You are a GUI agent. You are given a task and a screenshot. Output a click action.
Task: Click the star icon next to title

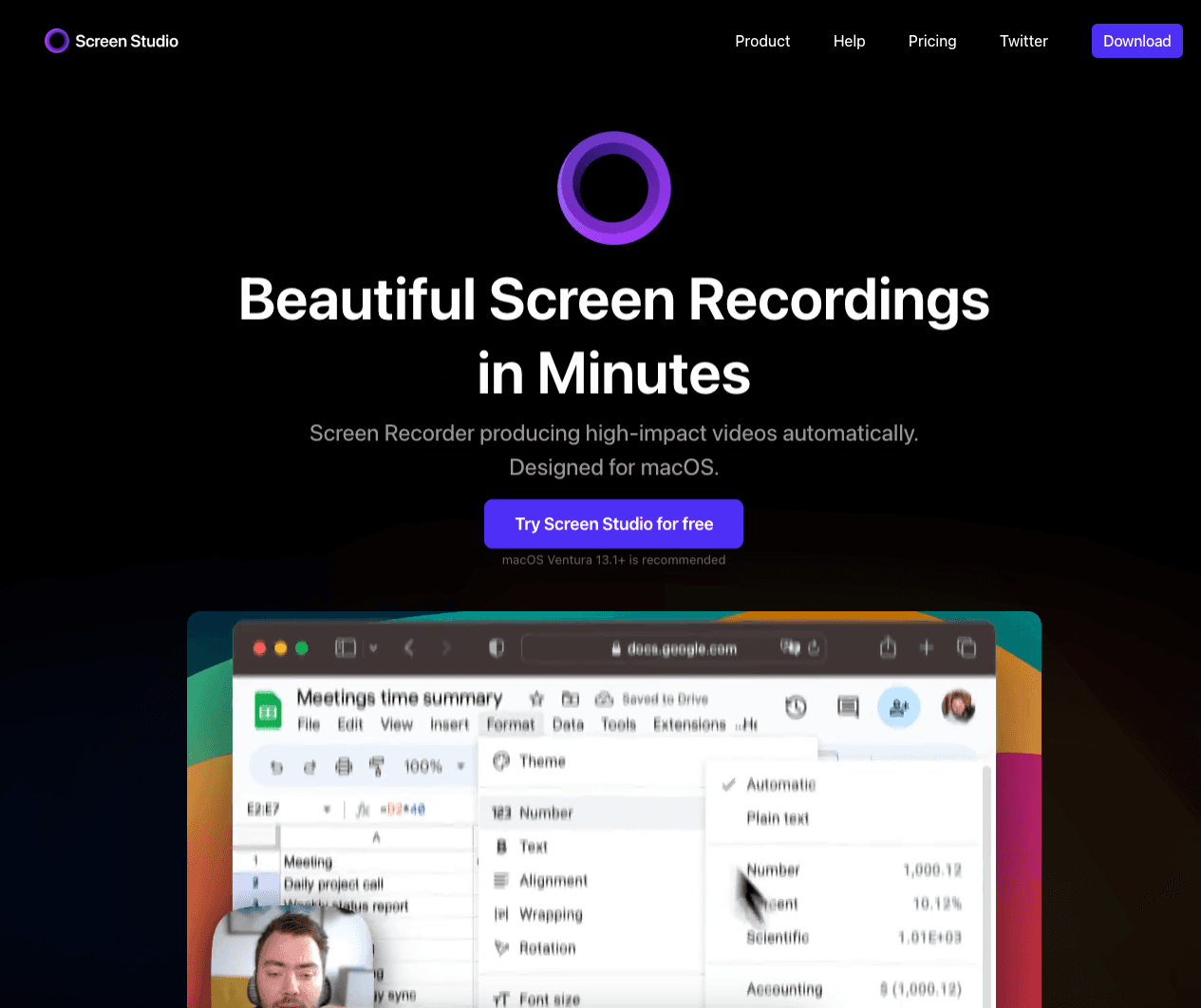click(x=536, y=699)
